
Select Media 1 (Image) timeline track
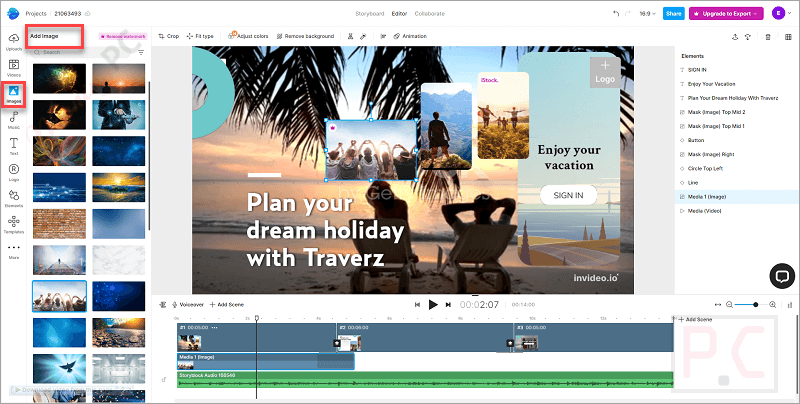click(265, 361)
